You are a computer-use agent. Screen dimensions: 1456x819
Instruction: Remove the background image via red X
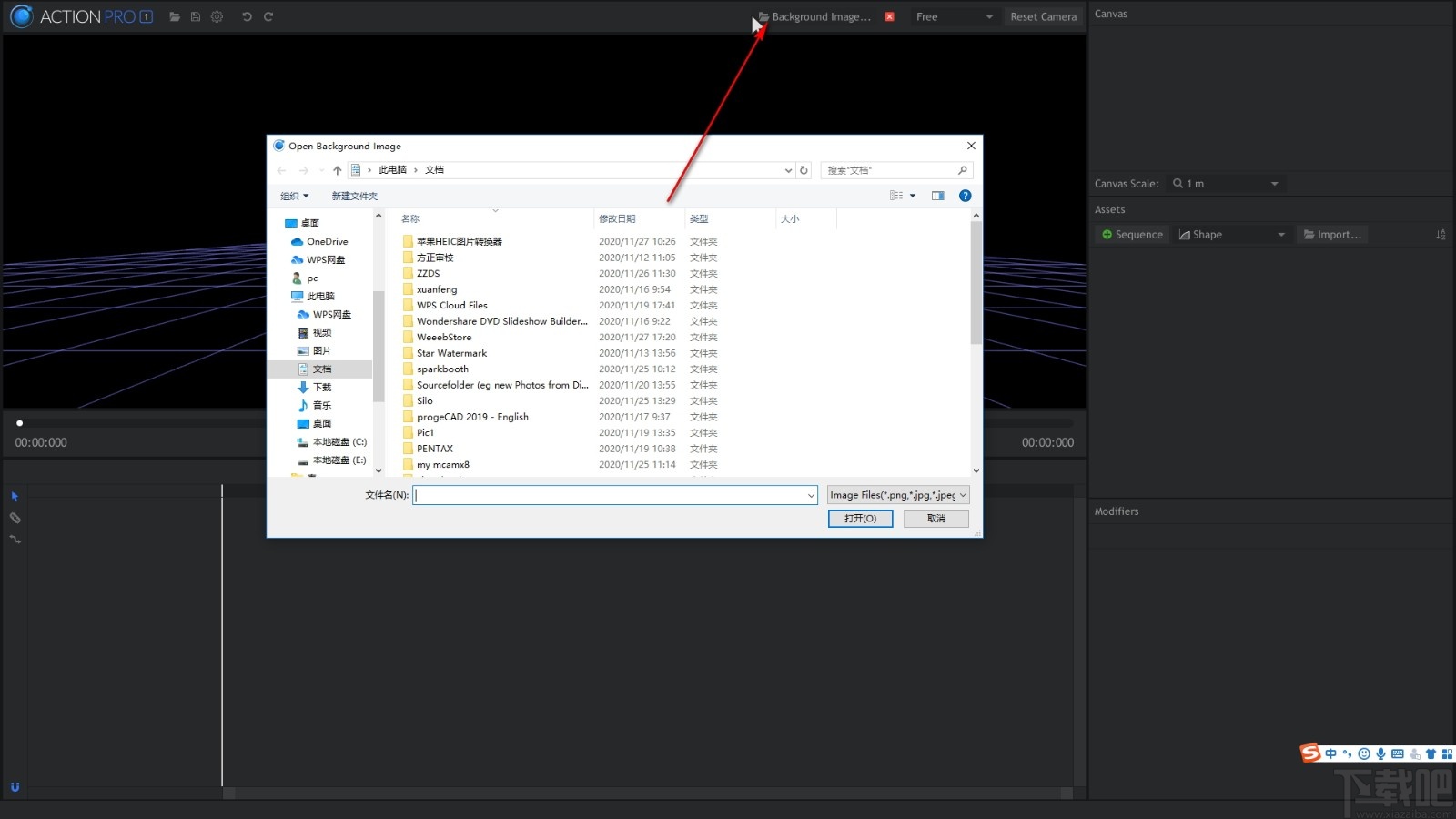coord(889,16)
